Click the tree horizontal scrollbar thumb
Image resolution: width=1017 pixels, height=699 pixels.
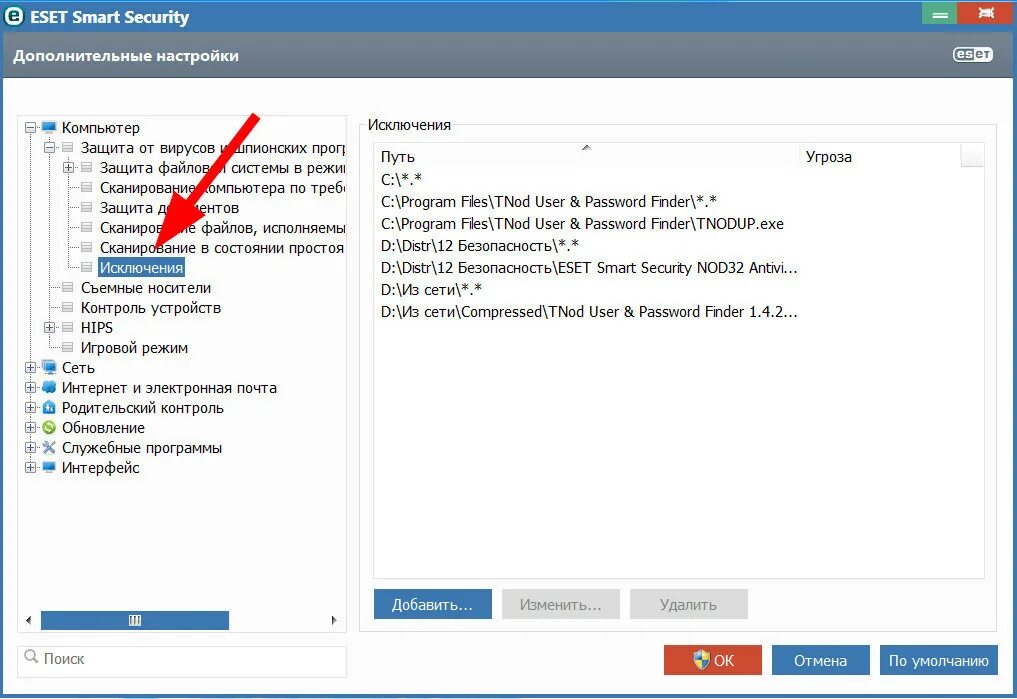pos(135,620)
